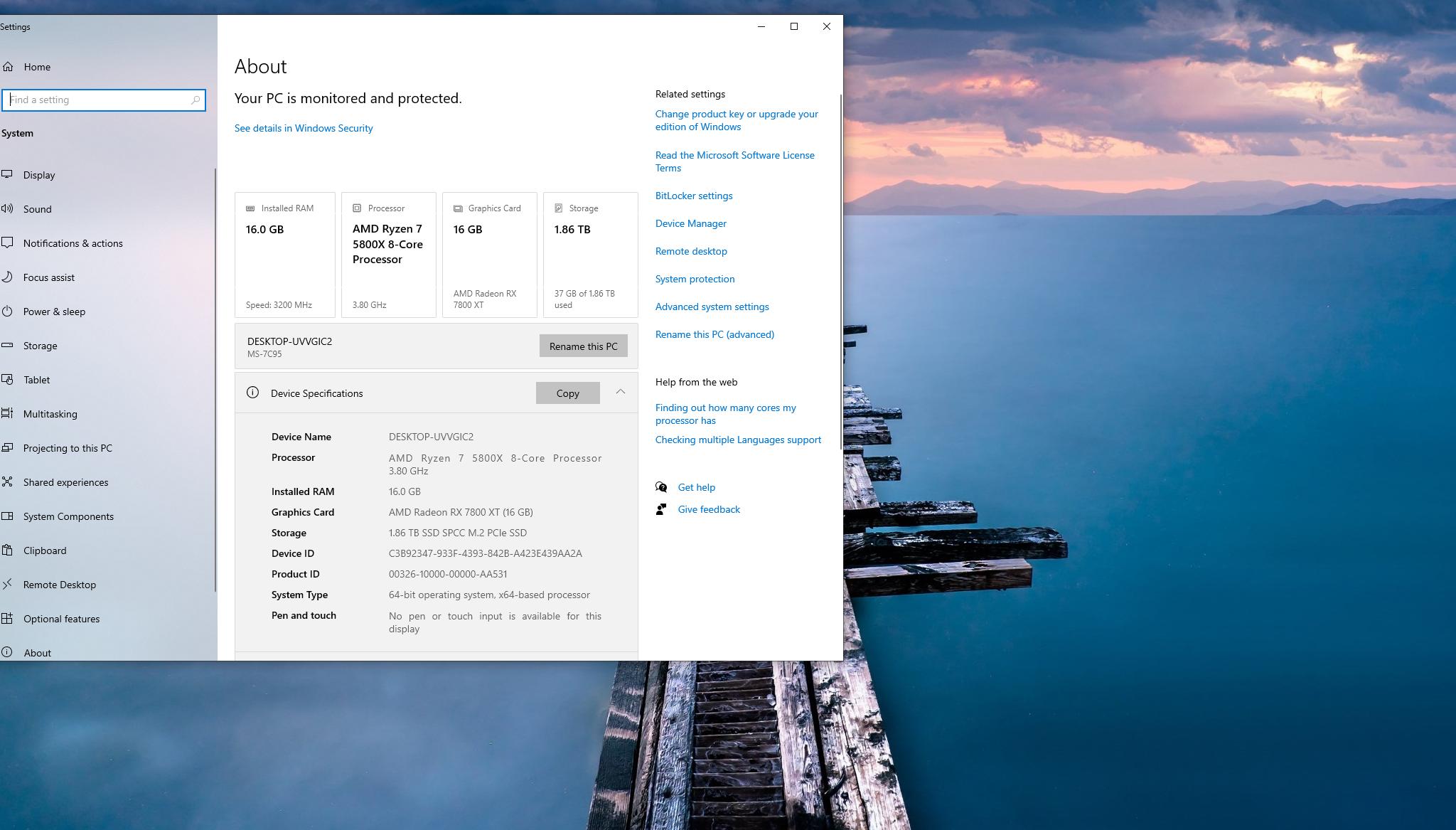This screenshot has width=1456, height=830.
Task: Click the Get help chat icon
Action: (x=661, y=487)
